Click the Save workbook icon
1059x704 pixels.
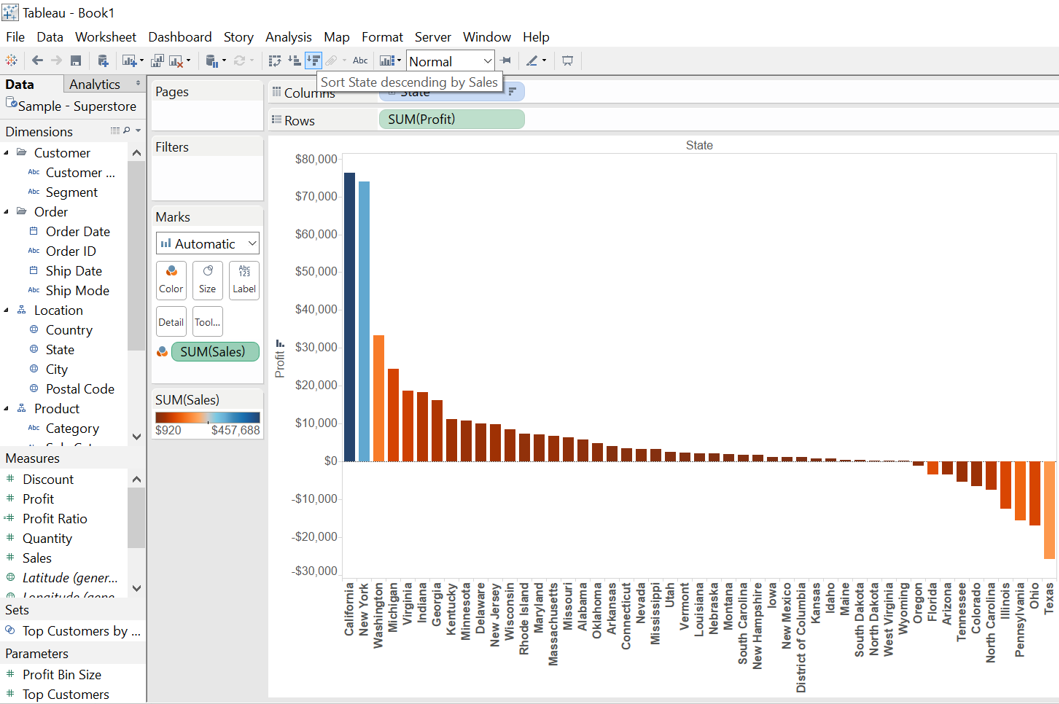[75, 61]
